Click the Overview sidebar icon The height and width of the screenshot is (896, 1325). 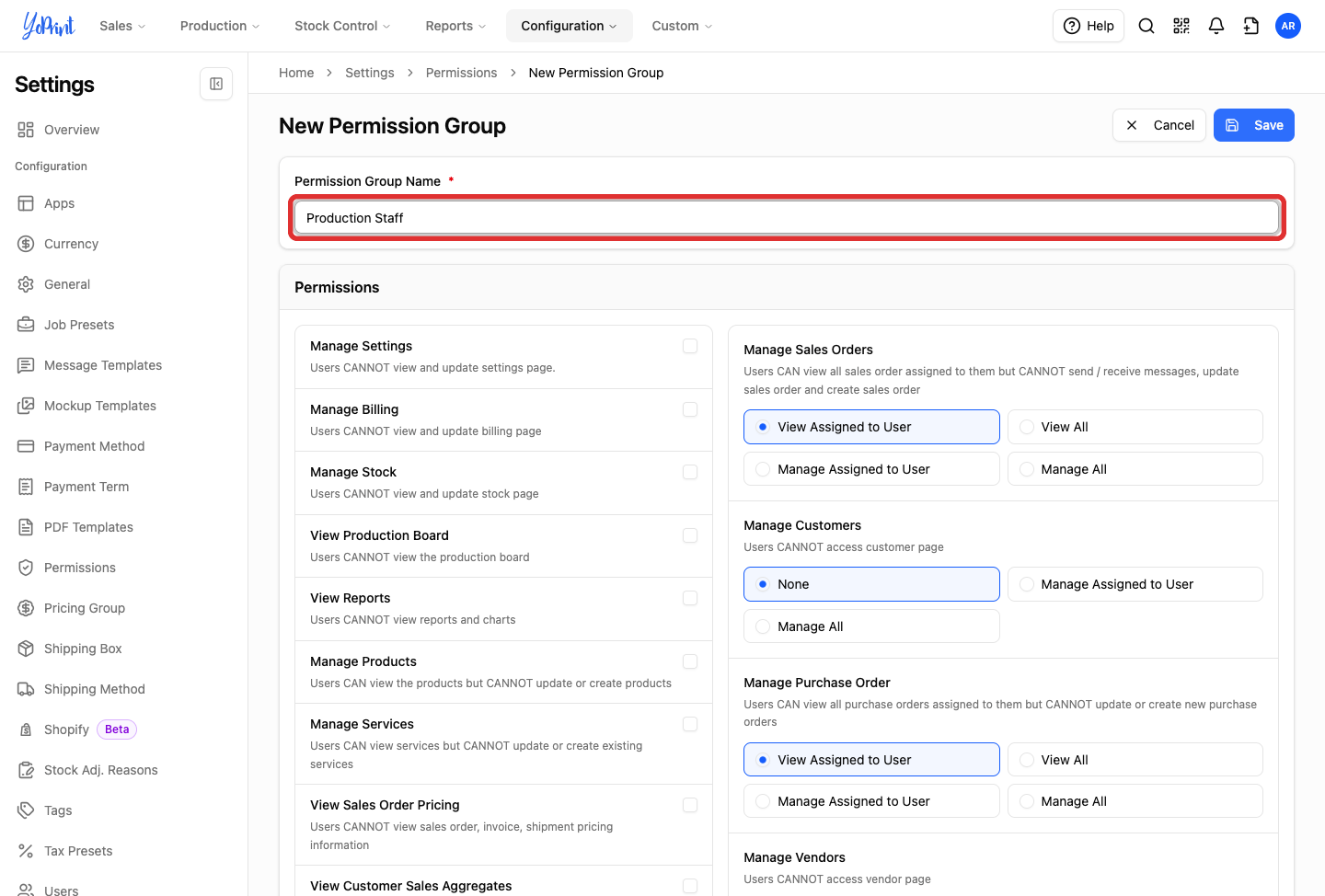point(26,130)
